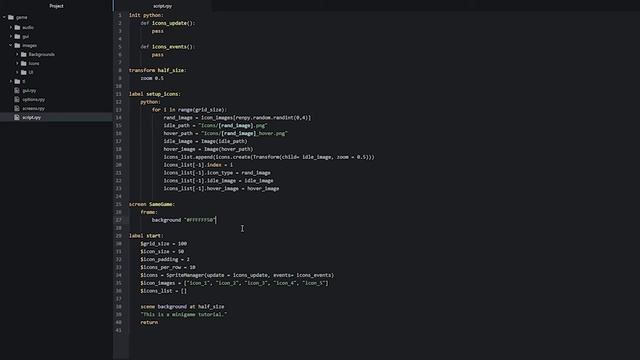Click the images folder icon
Image resolution: width=640 pixels, height=360 pixels.
(x=17, y=45)
